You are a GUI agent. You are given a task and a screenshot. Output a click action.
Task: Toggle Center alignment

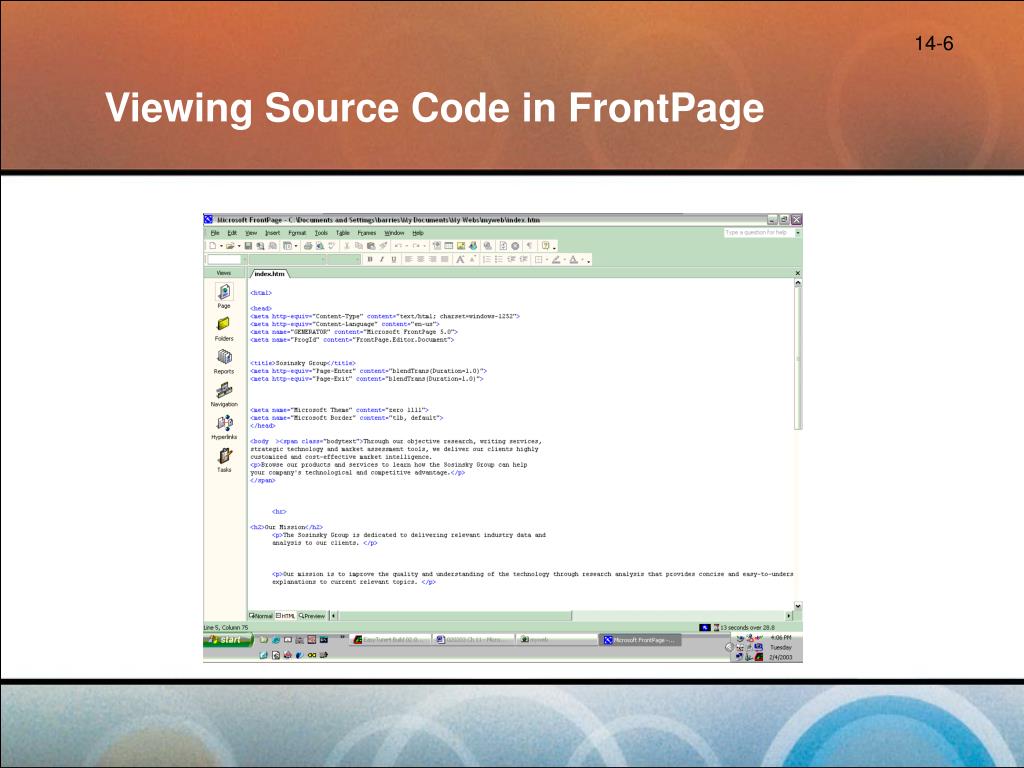(x=421, y=259)
